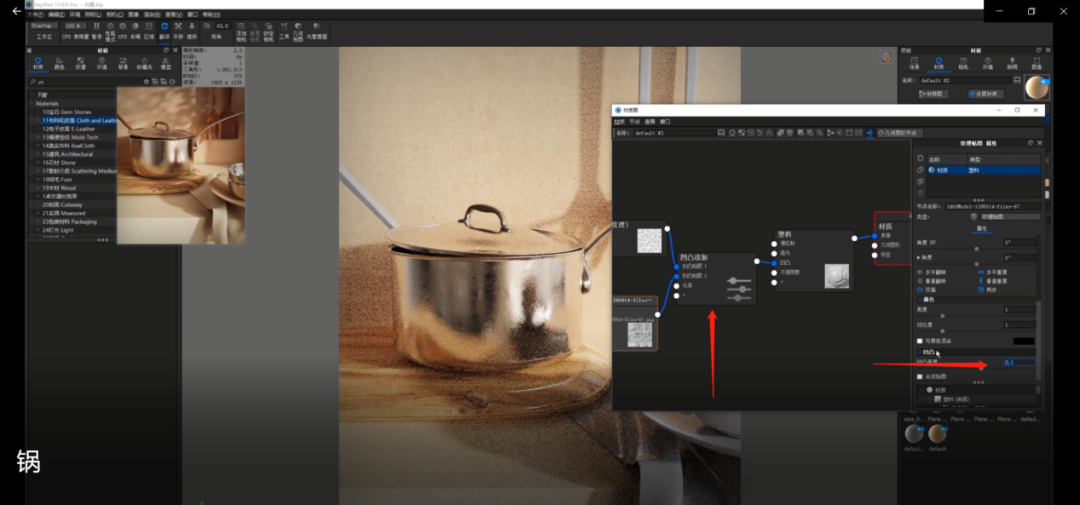The height and width of the screenshot is (505, 1080).
Task: Click the 多层材质 multi-material button
Action: pyautogui.click(x=986, y=94)
